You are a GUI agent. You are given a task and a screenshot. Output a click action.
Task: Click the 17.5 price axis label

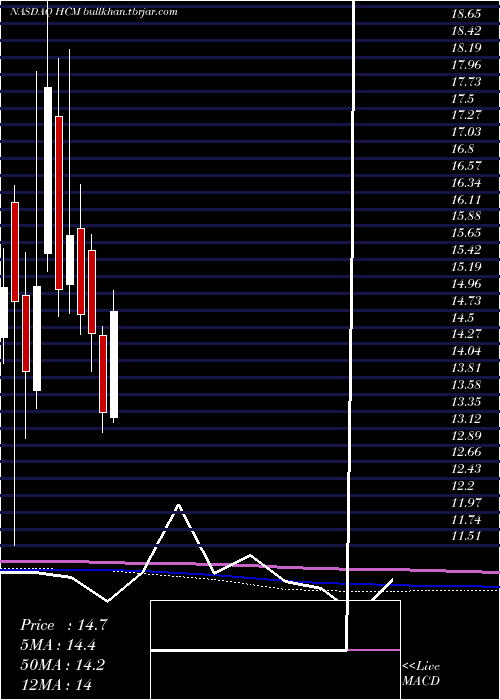[x=462, y=99]
